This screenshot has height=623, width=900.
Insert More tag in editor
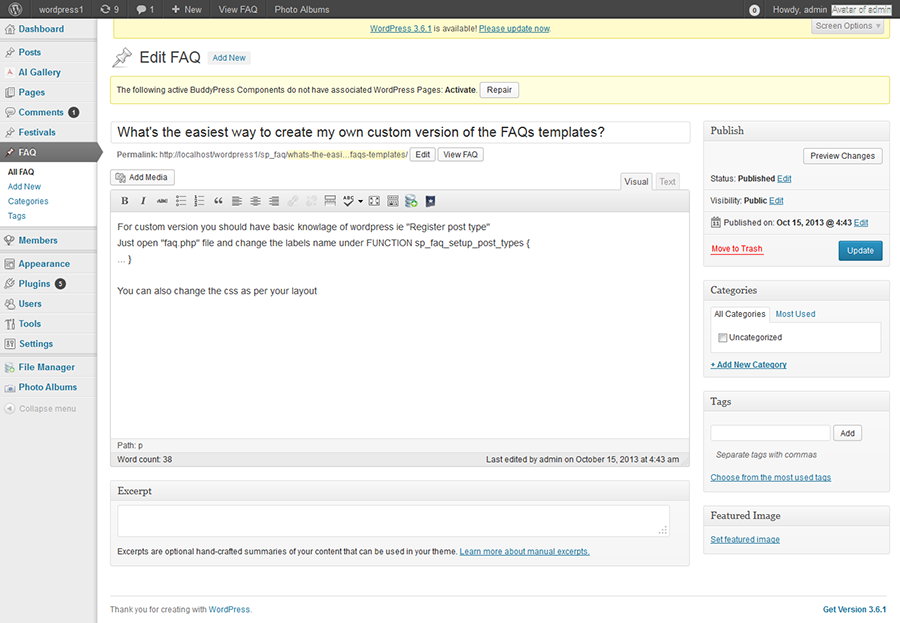[x=330, y=201]
